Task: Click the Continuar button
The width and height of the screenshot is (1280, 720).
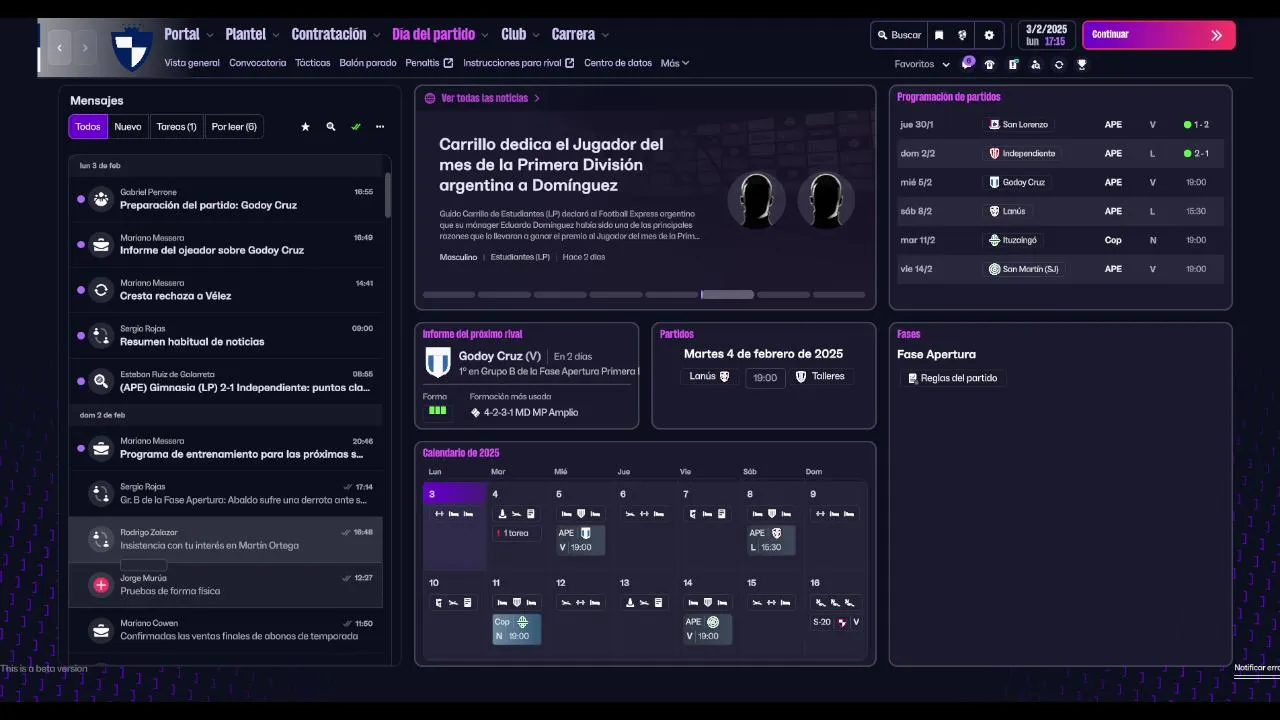Action: point(1159,35)
